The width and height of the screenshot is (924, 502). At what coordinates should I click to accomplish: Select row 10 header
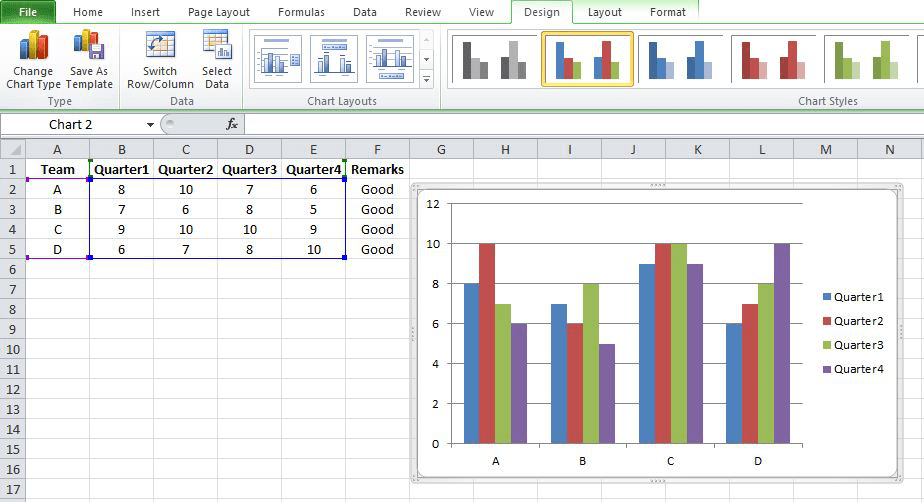[x=12, y=349]
